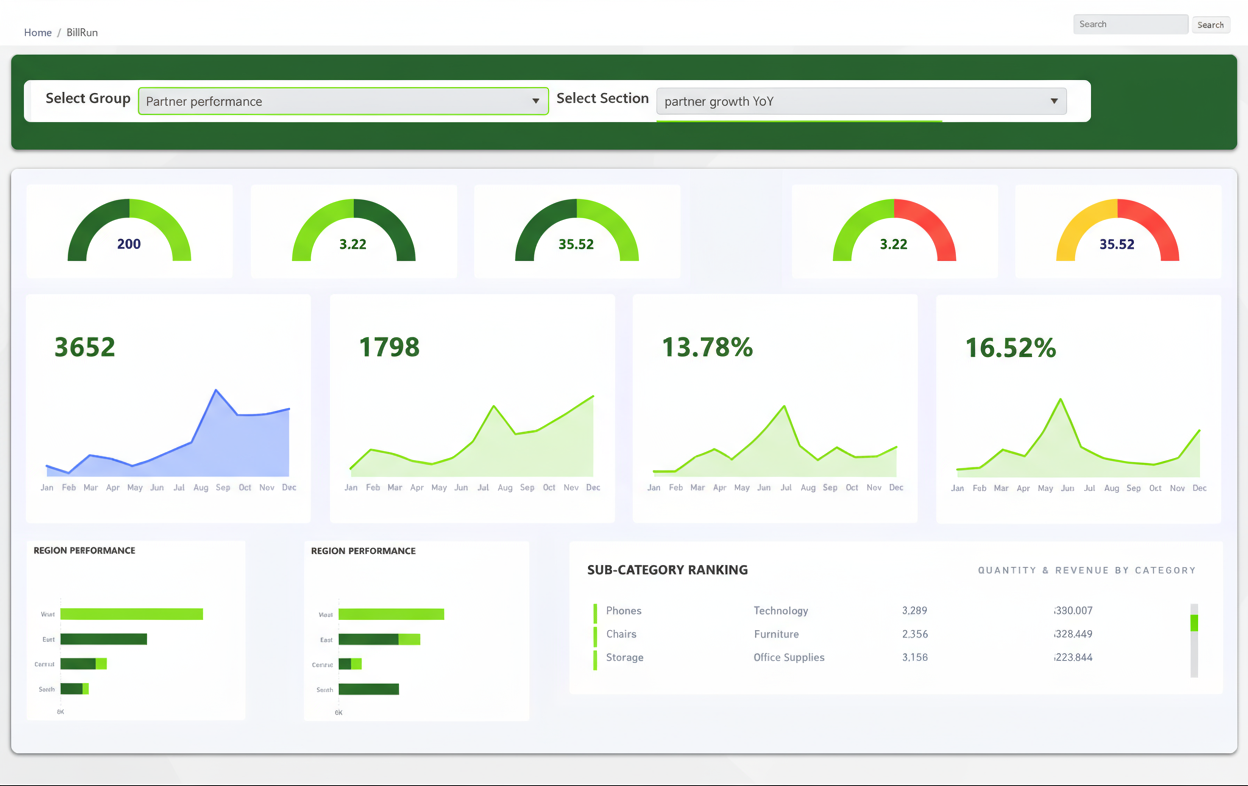Click the South bar in second region chart
The height and width of the screenshot is (786, 1248).
368,689
